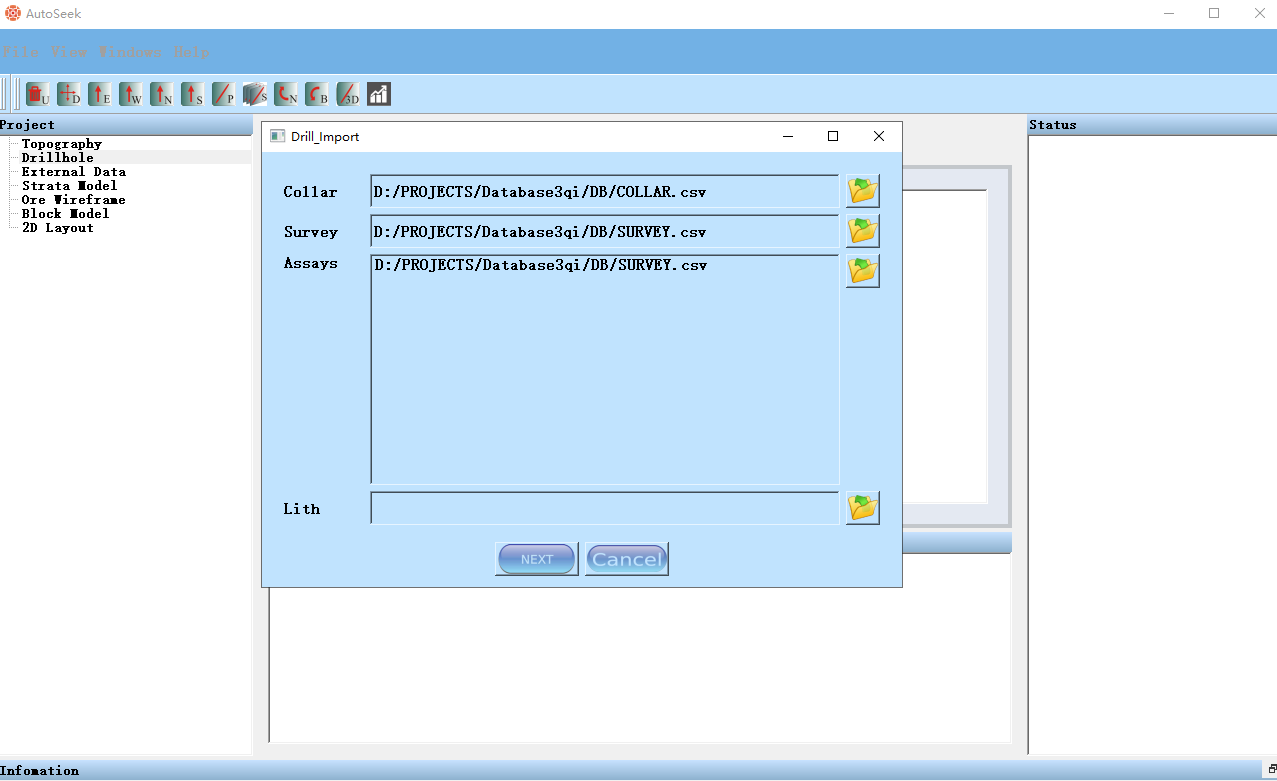Open folder browser for Assays files
1277x781 pixels.
coord(862,270)
